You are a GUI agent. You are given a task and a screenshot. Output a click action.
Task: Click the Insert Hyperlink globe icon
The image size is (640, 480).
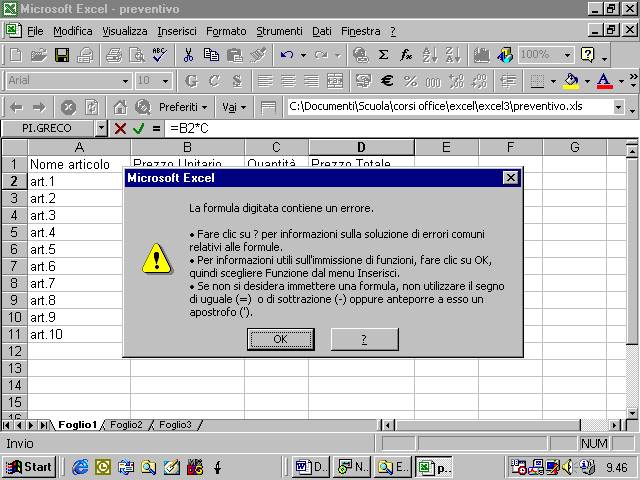click(x=360, y=55)
